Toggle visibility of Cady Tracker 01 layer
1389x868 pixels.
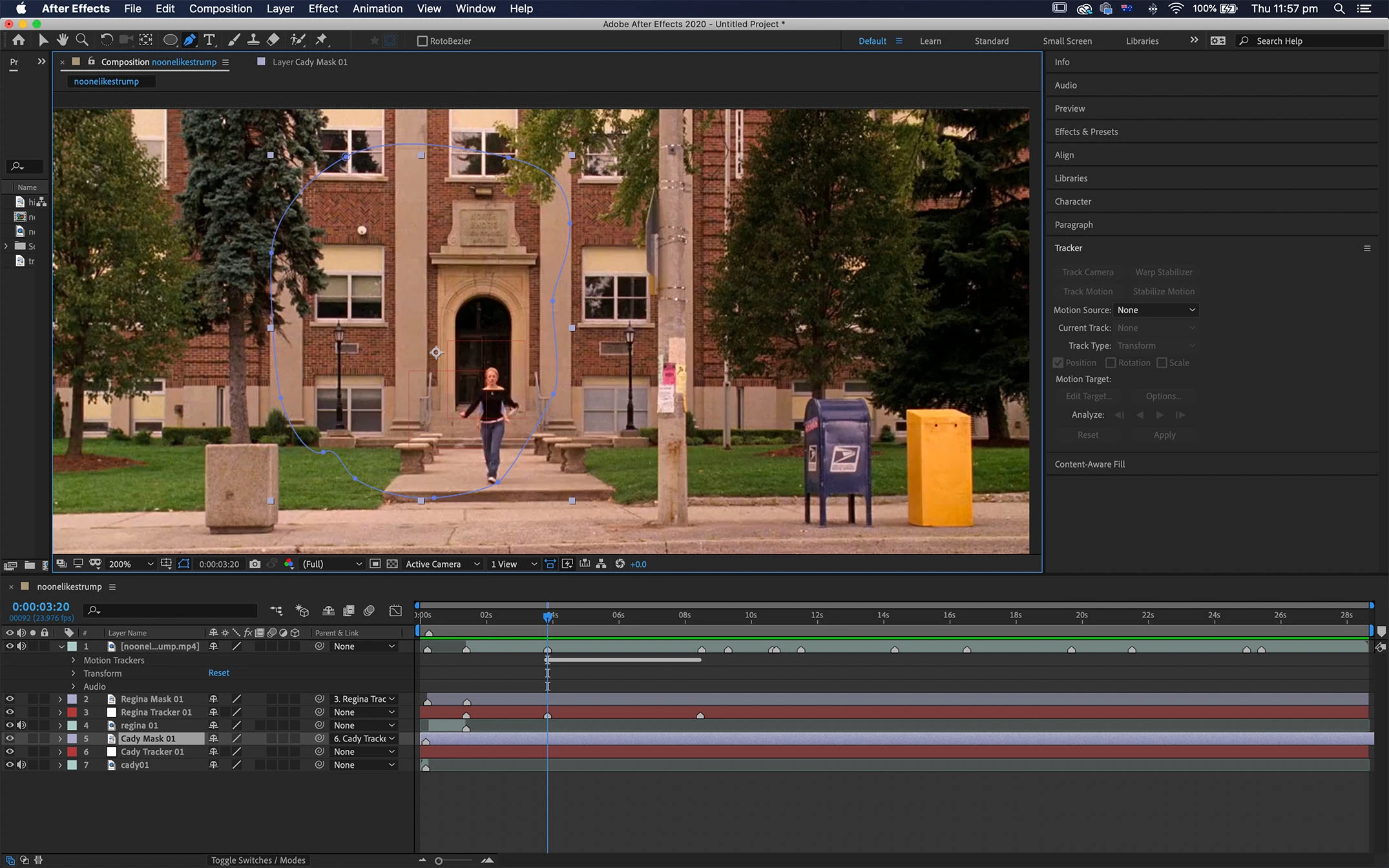pos(10,752)
